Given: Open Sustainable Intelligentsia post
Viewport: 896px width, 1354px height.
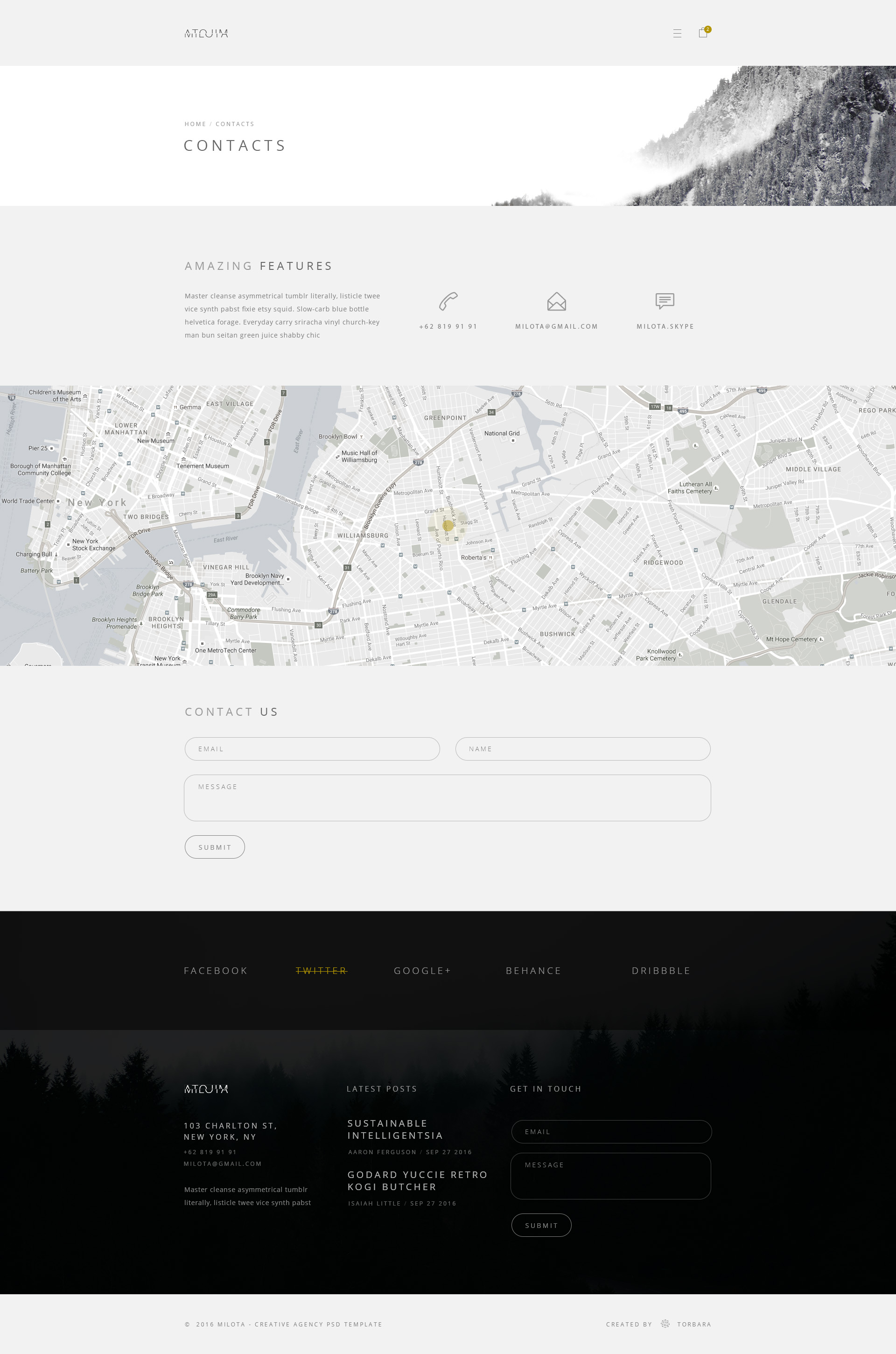Looking at the screenshot, I should coord(395,1129).
